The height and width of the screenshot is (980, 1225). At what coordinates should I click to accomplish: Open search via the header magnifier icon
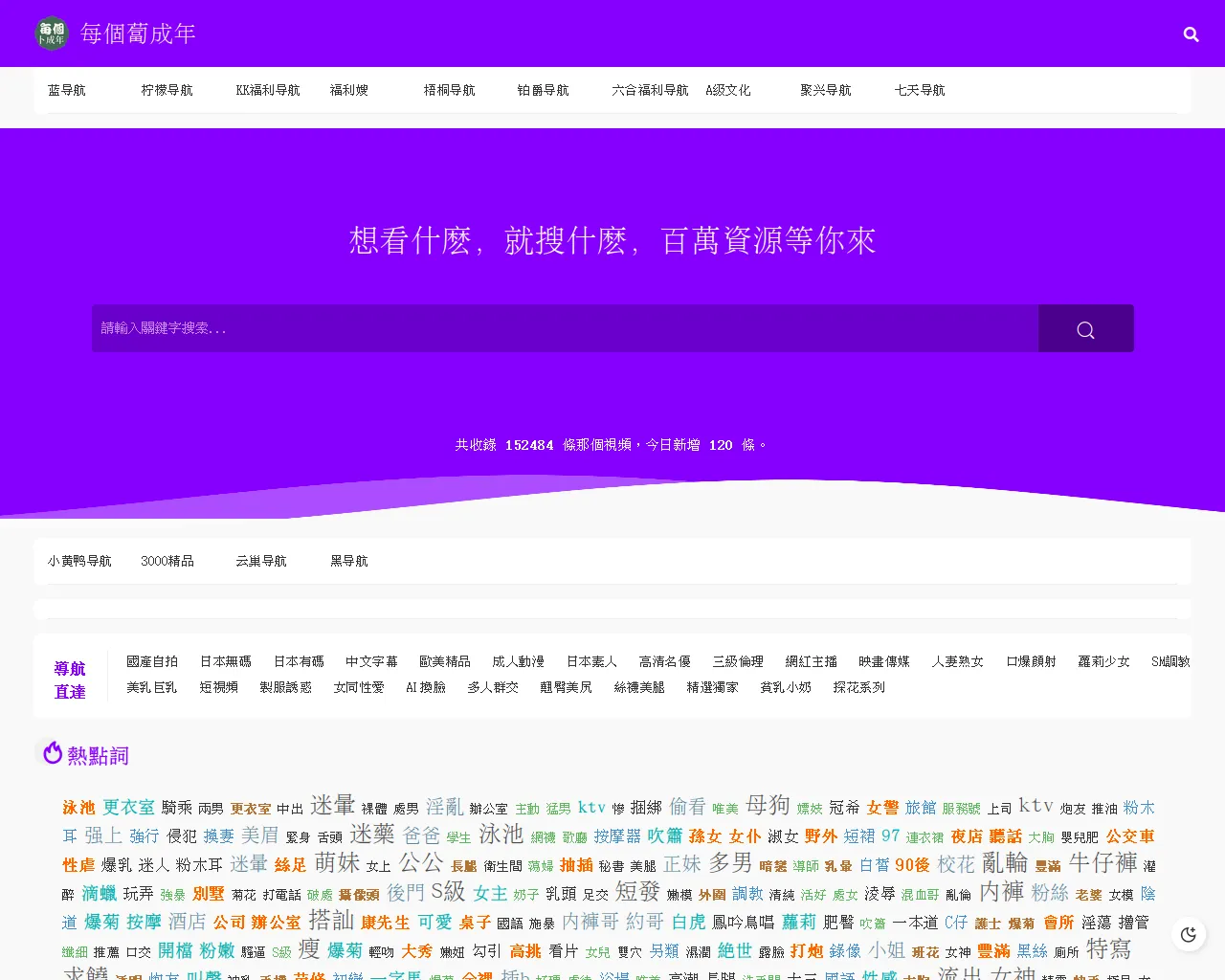1191,34
